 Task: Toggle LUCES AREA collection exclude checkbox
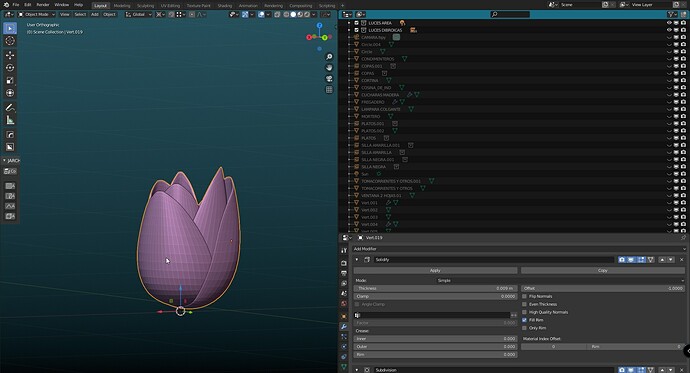(356, 23)
